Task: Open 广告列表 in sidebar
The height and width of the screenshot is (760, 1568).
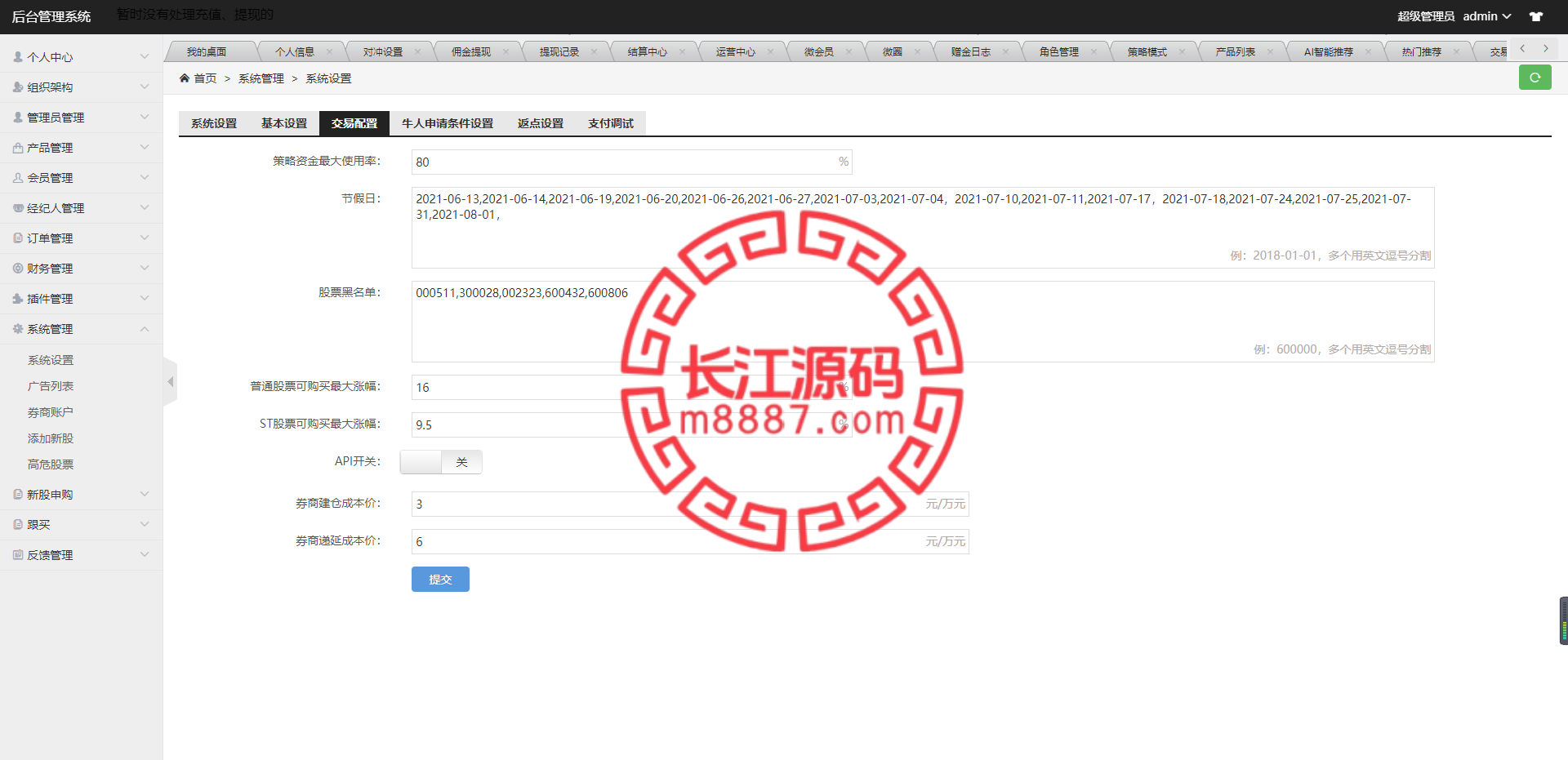Action: pyautogui.click(x=51, y=386)
